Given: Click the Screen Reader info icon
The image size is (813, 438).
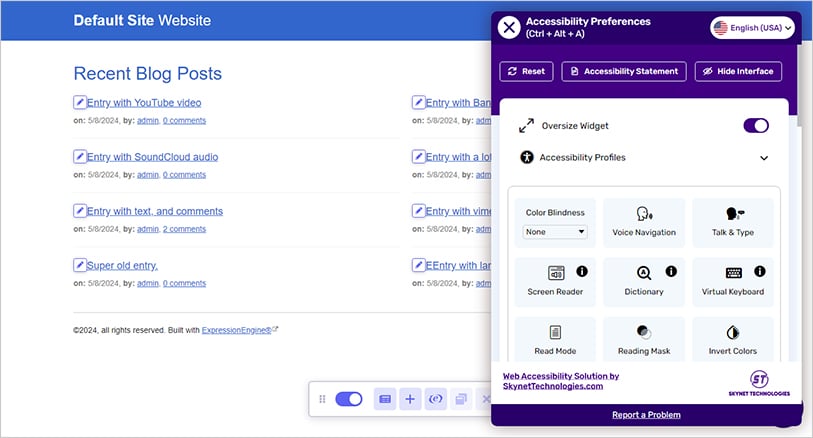Looking at the screenshot, I should click(582, 271).
